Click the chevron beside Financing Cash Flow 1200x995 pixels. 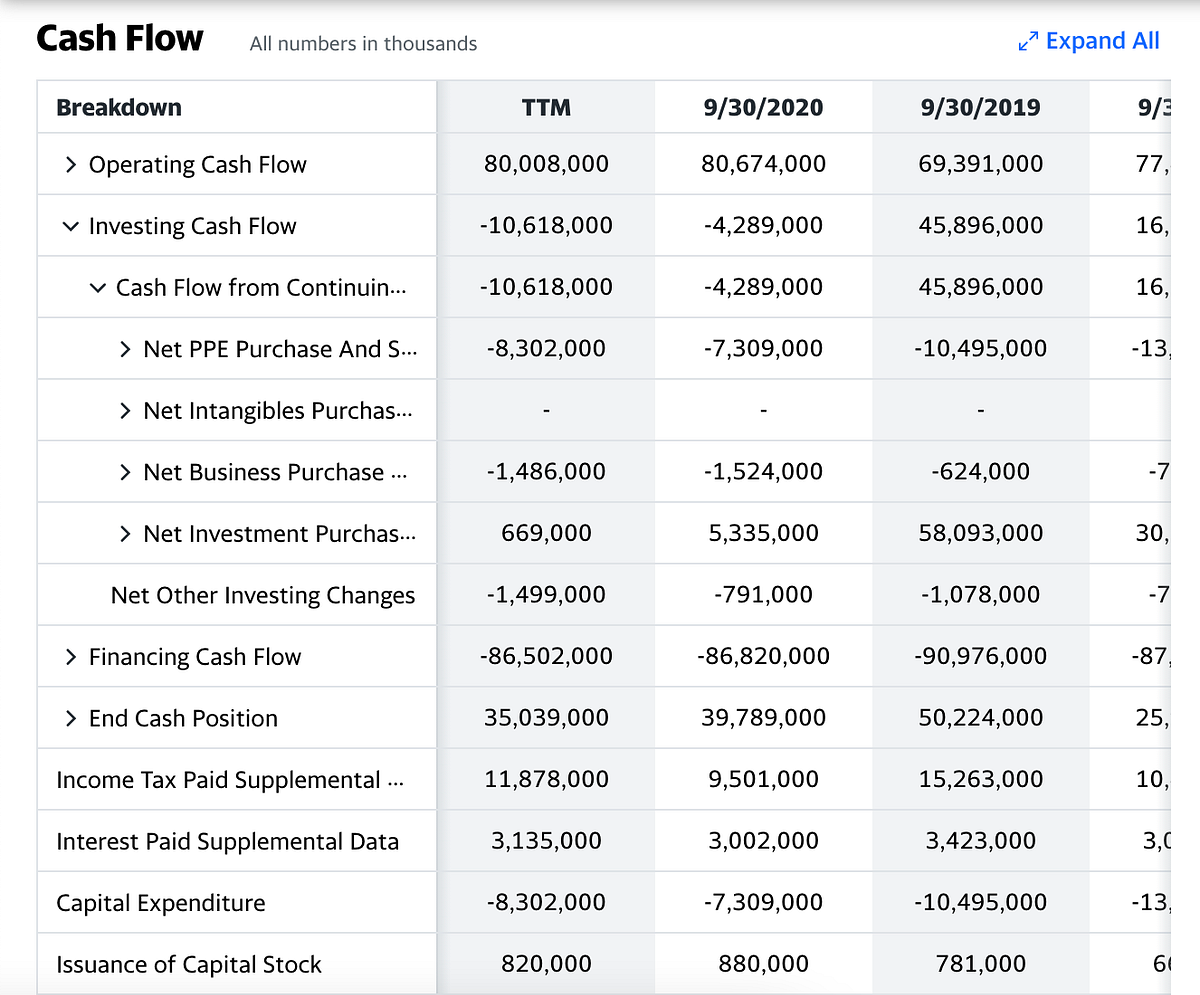click(x=69, y=656)
